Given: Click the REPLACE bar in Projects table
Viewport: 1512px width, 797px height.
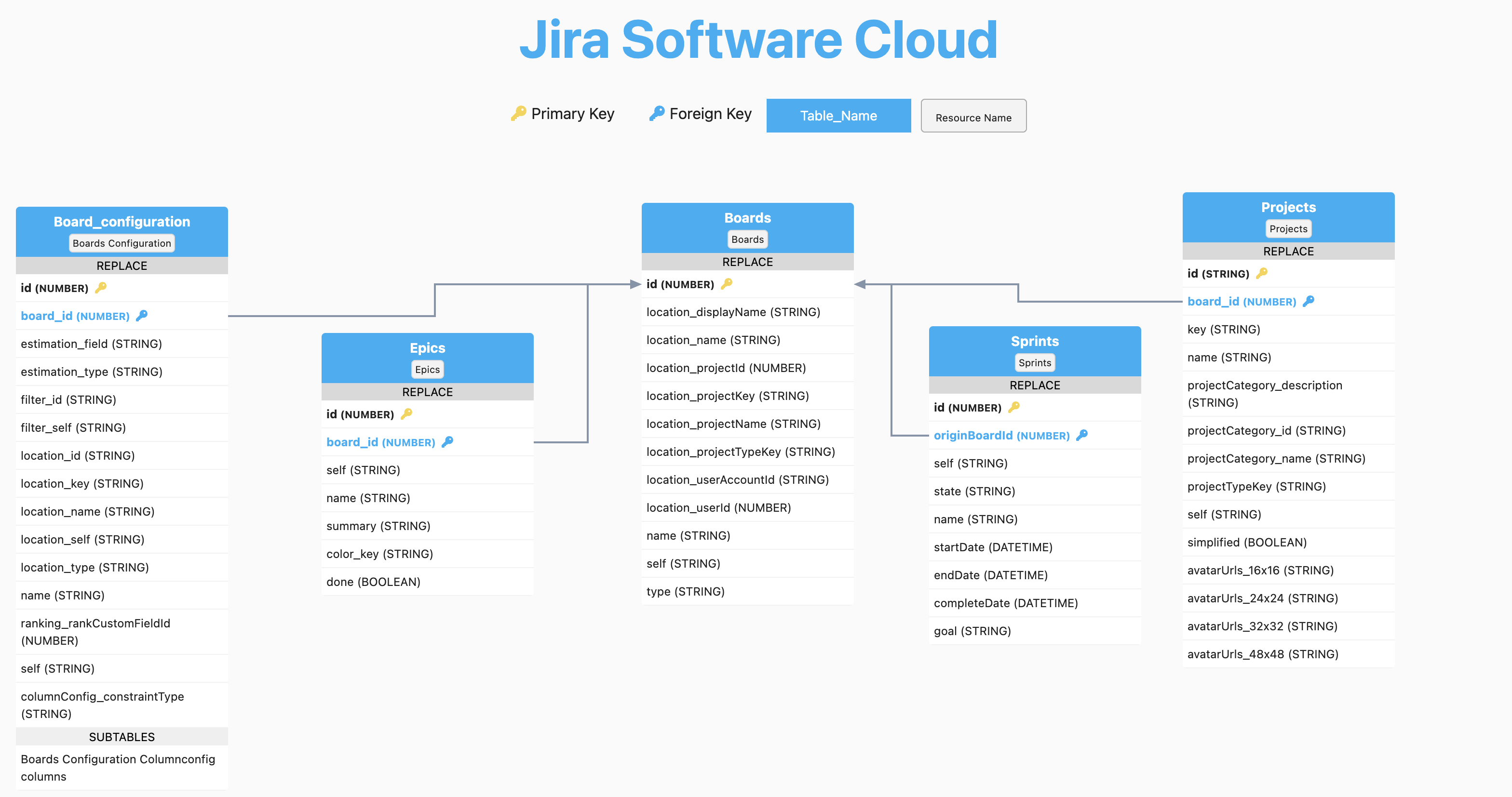Looking at the screenshot, I should [x=1288, y=251].
